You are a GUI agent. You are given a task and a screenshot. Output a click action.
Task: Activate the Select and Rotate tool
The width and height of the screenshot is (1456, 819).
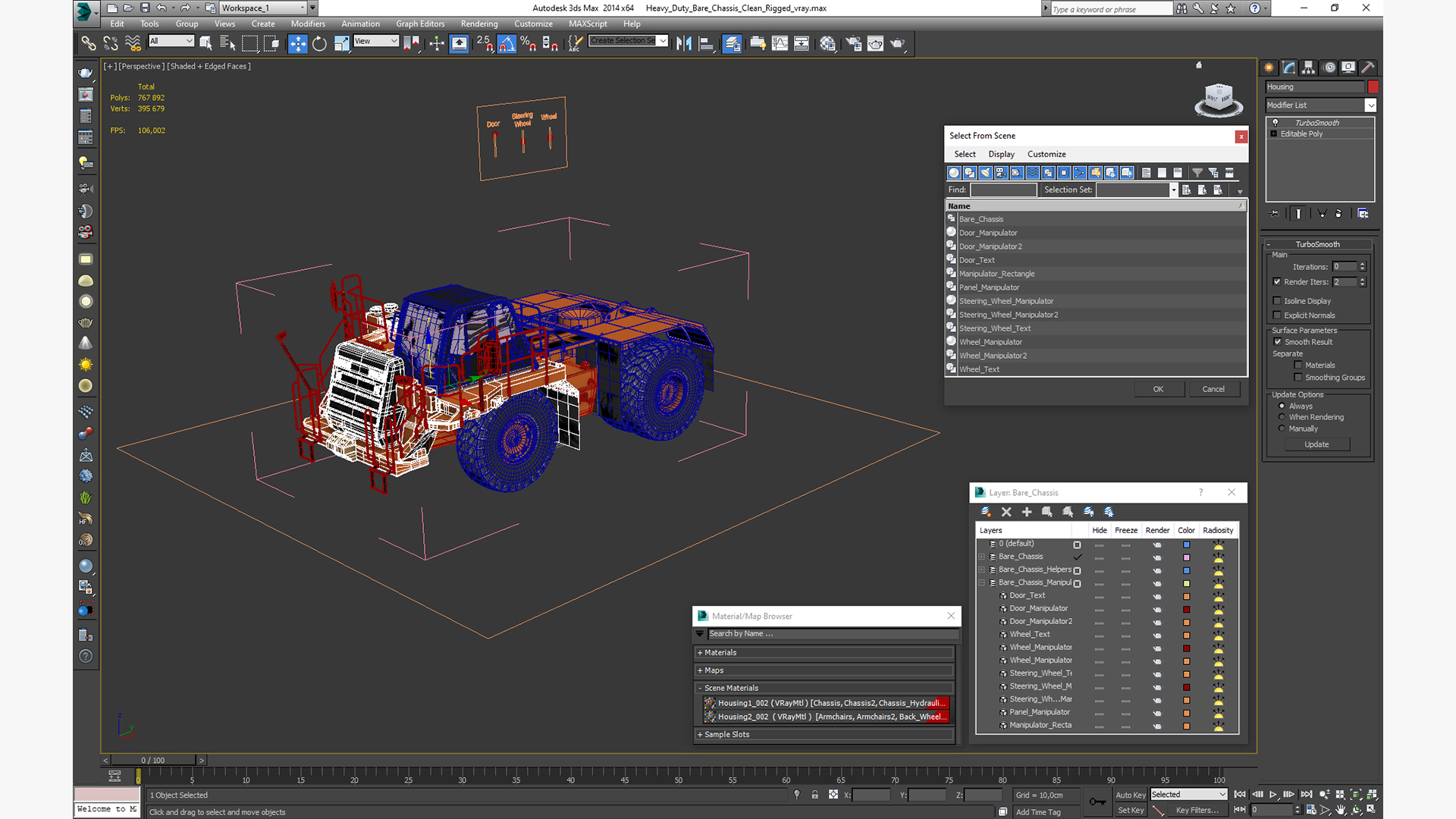click(x=319, y=44)
